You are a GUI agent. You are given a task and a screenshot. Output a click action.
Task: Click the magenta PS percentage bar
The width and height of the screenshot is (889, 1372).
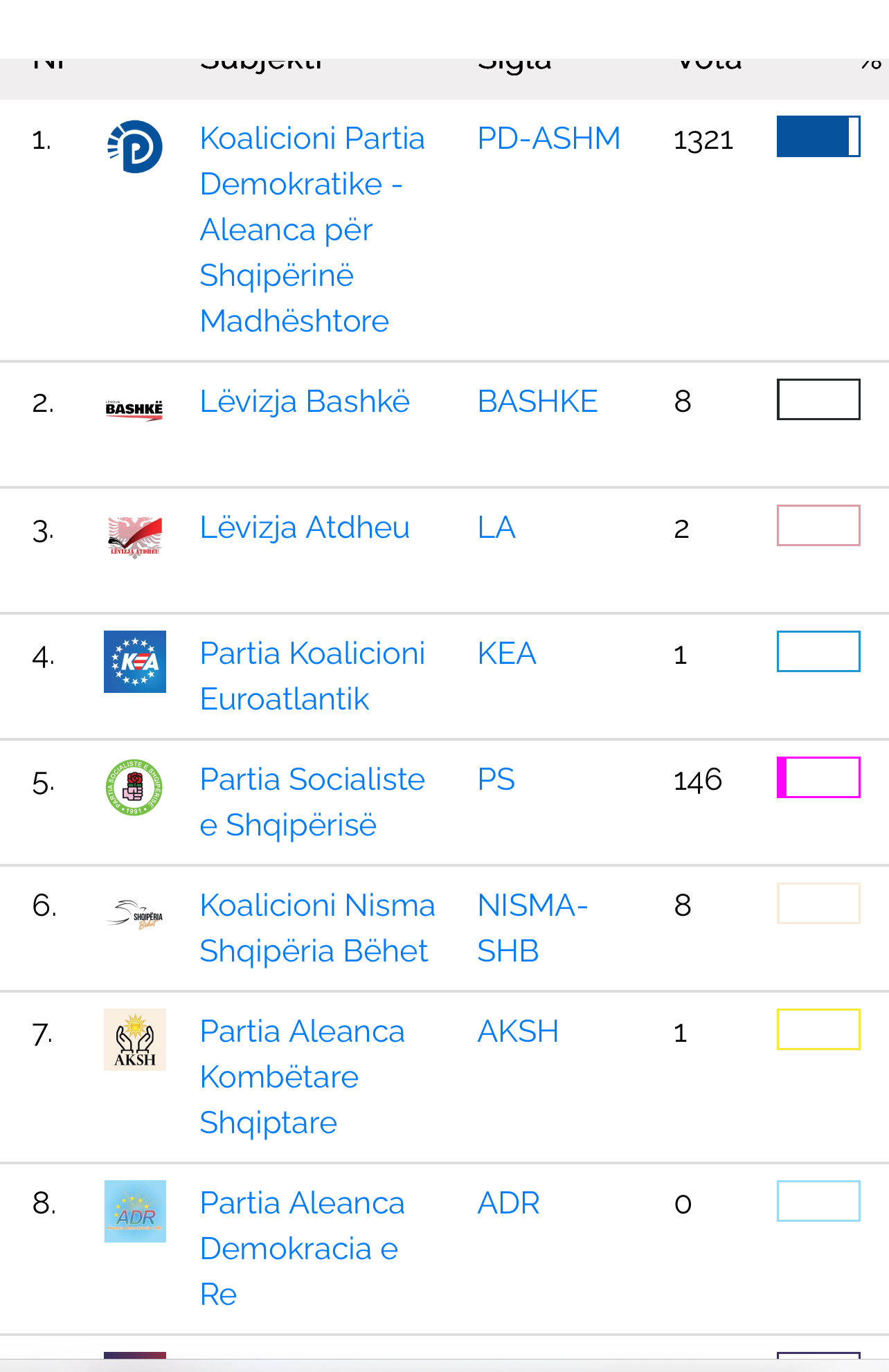[818, 777]
